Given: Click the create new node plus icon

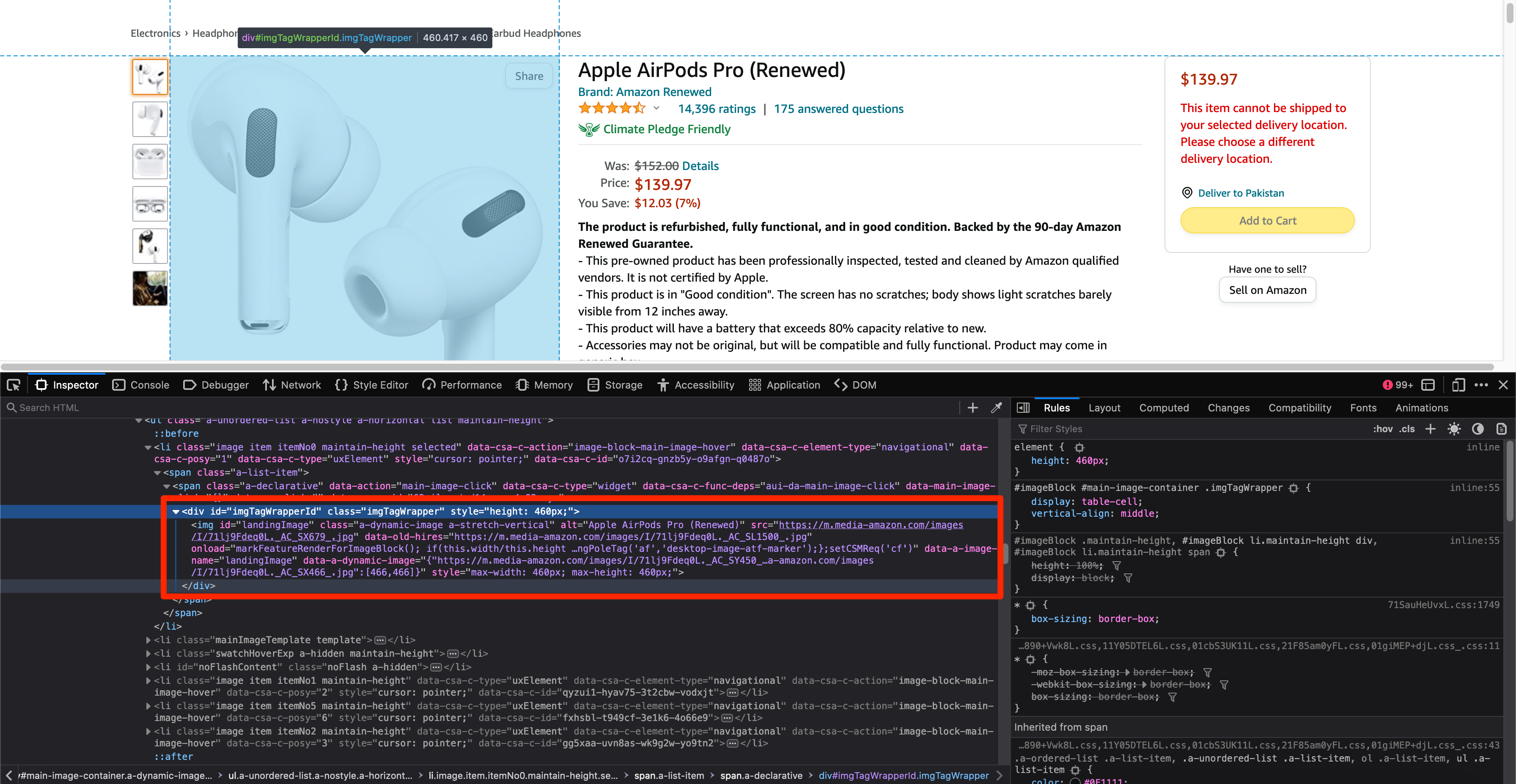Looking at the screenshot, I should [973, 408].
